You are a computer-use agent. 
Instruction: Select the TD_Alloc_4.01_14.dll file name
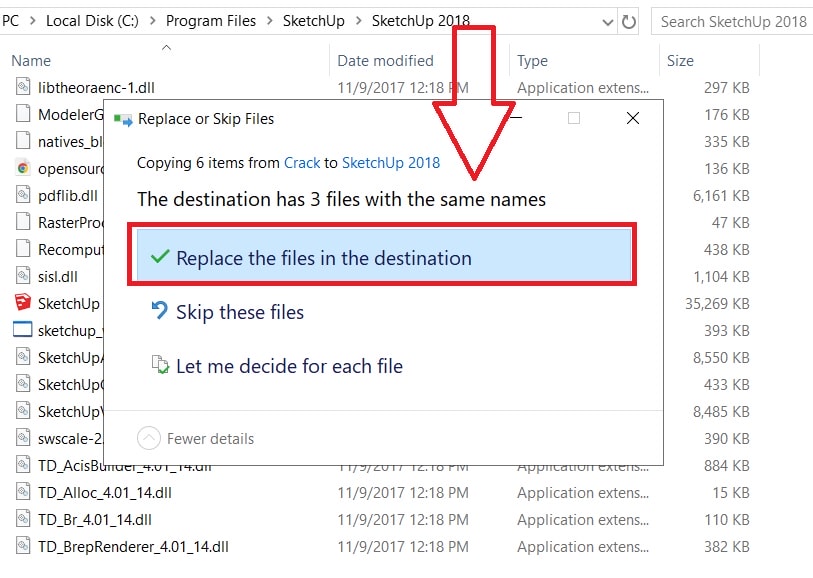point(105,492)
